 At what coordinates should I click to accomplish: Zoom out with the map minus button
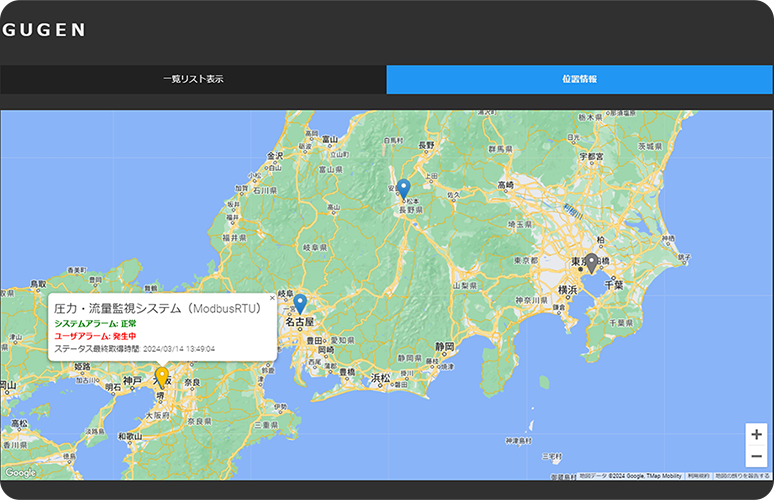756,457
